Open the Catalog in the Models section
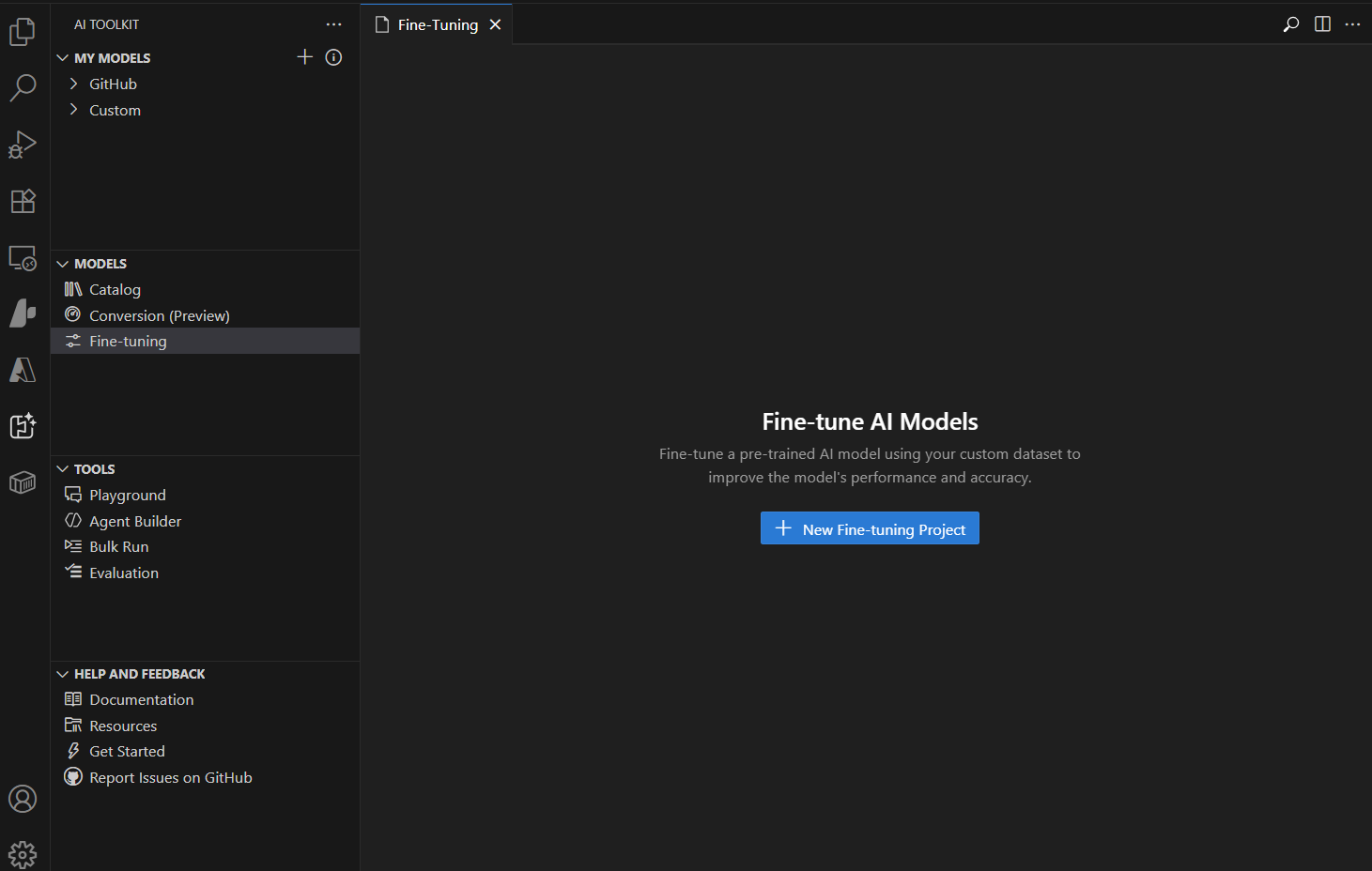The height and width of the screenshot is (871, 1372). tap(114, 289)
